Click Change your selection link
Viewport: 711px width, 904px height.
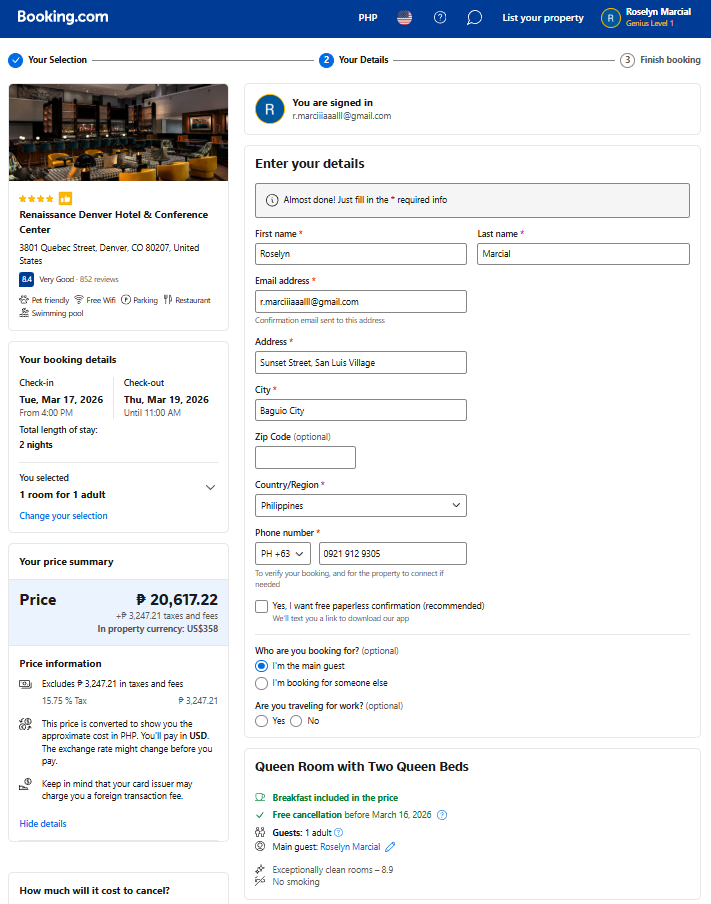tap(63, 516)
